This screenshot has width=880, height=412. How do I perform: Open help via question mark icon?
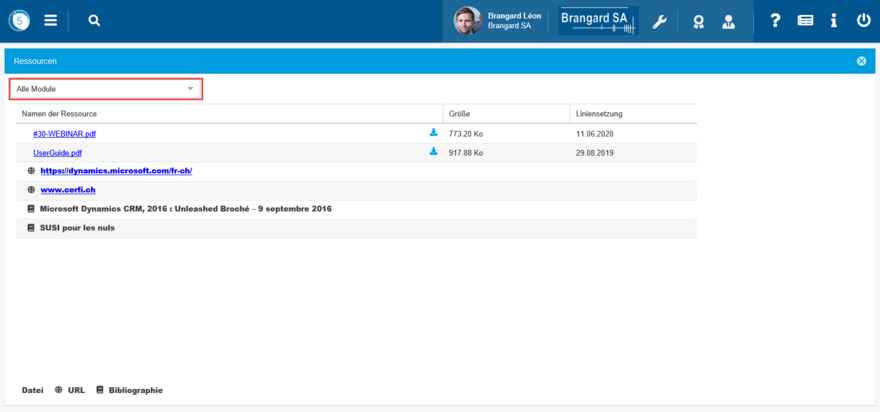[x=775, y=20]
